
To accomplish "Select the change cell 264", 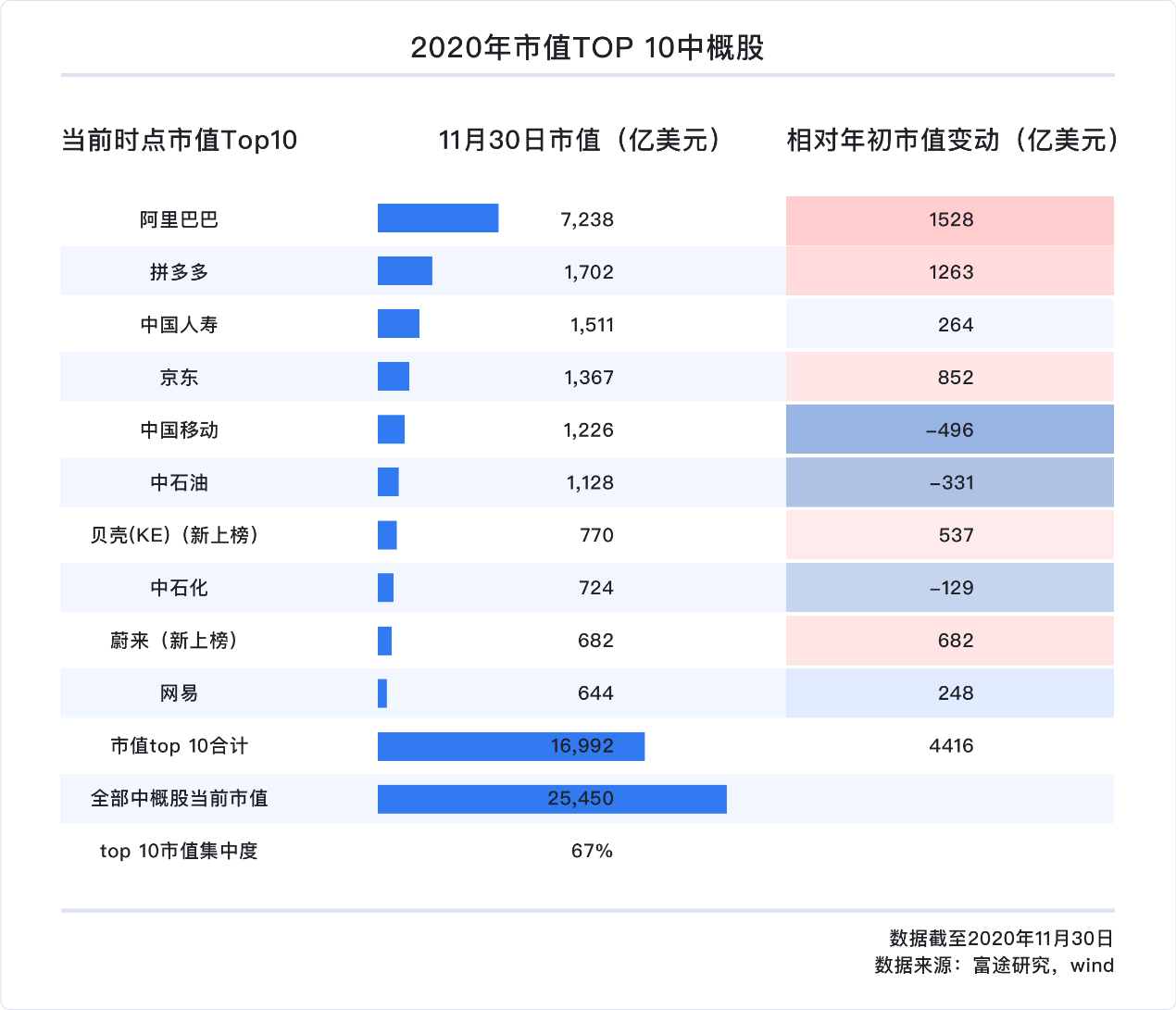I will coord(950,325).
